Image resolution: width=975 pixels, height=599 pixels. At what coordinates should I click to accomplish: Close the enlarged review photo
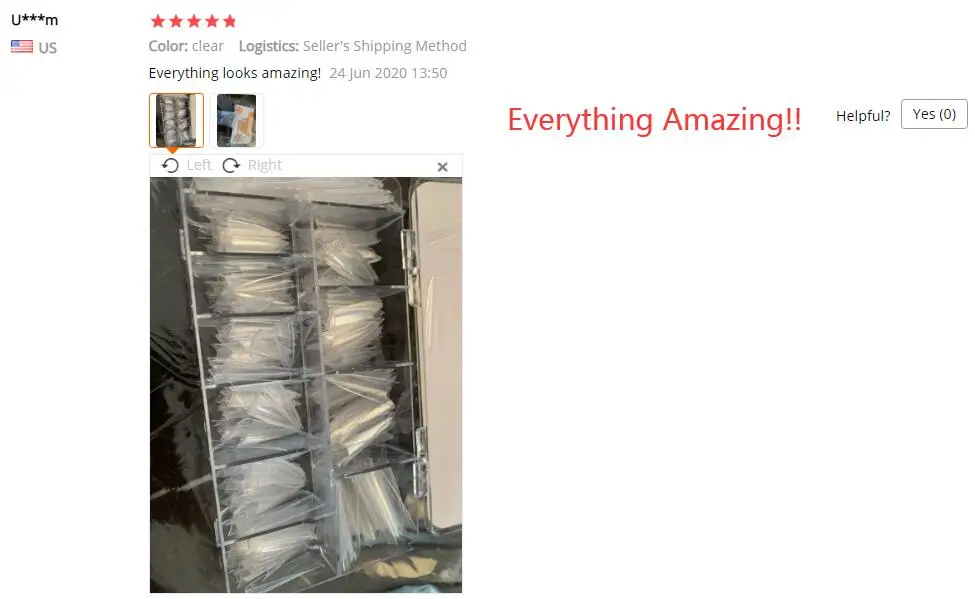pos(442,167)
